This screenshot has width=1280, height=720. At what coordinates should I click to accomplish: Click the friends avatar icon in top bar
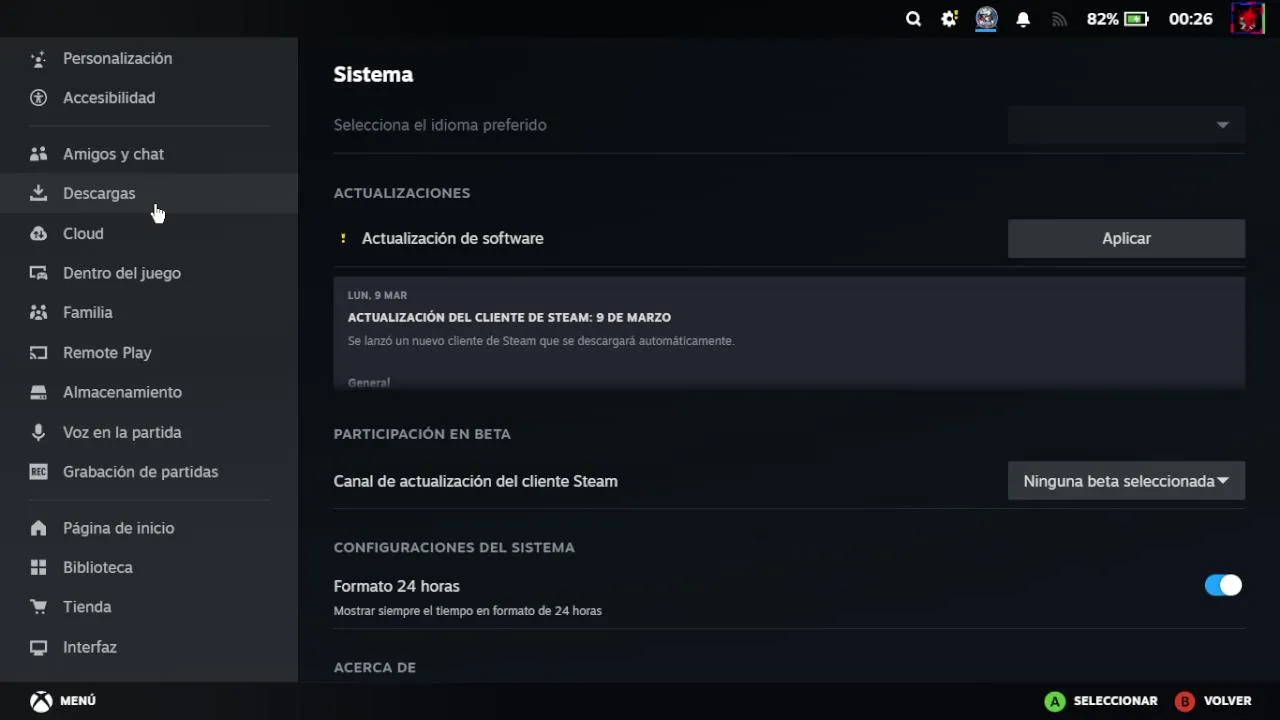[987, 19]
